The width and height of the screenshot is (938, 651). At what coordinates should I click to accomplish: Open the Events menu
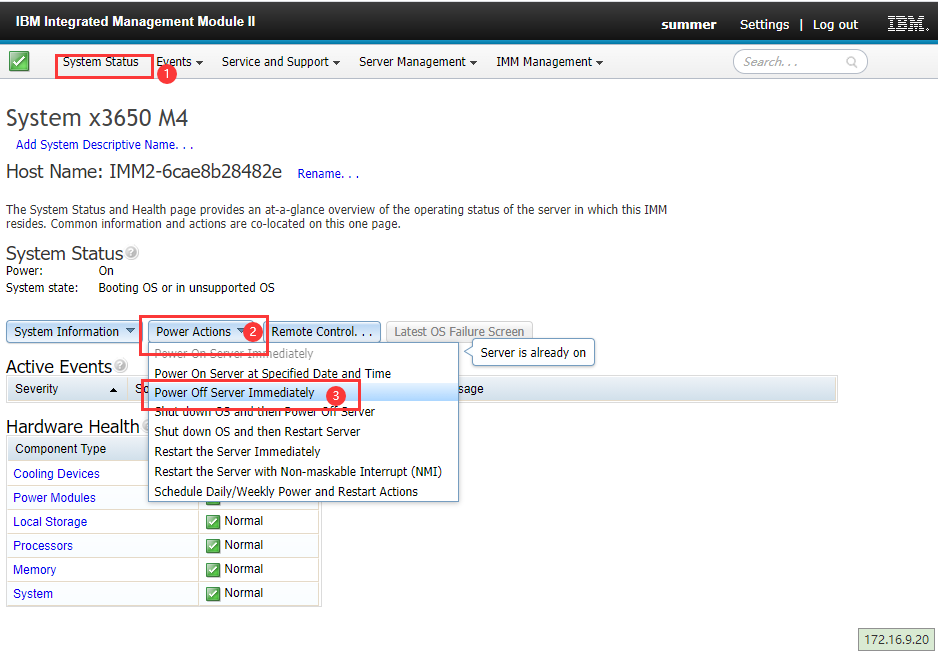pos(179,62)
